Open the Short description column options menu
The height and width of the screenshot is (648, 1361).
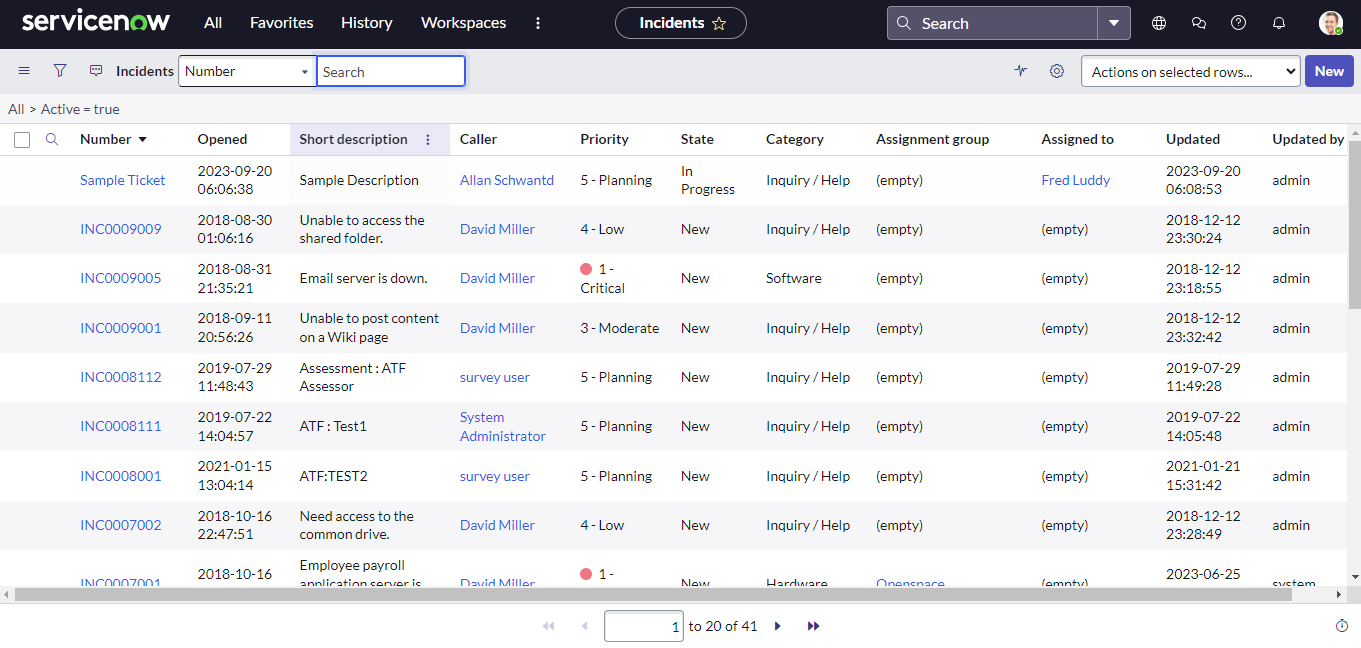(x=428, y=140)
